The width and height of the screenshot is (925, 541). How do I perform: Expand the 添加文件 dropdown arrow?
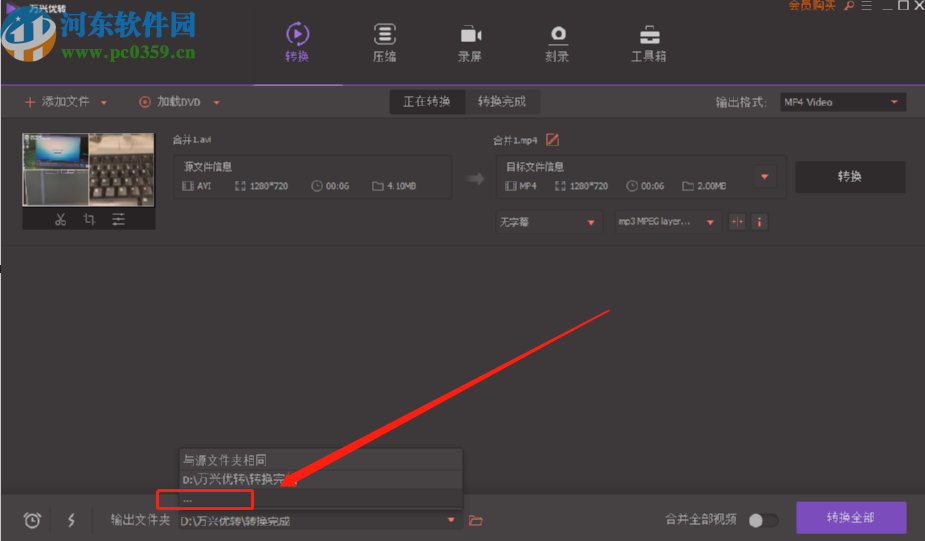pos(104,103)
